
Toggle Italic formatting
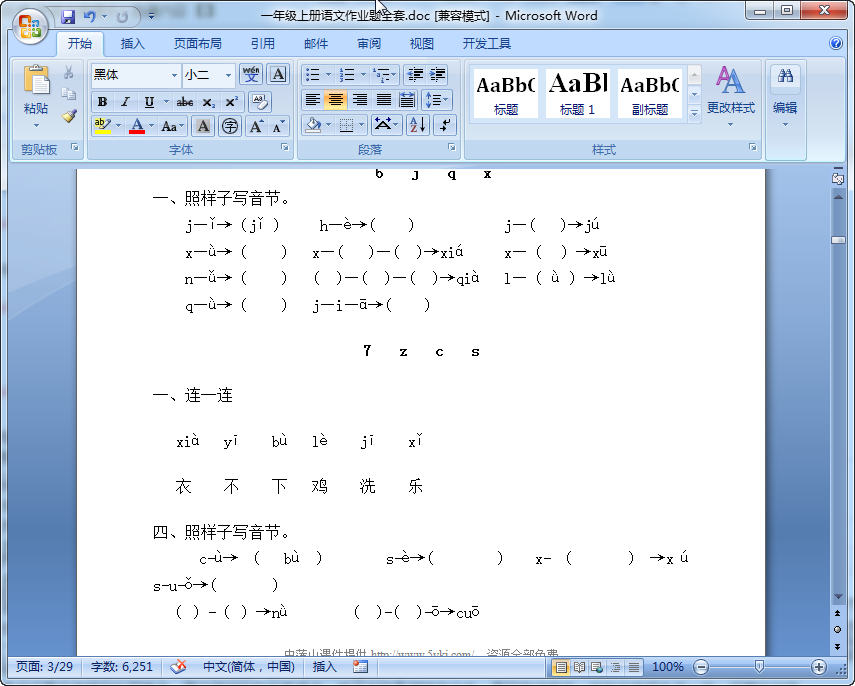pos(125,102)
